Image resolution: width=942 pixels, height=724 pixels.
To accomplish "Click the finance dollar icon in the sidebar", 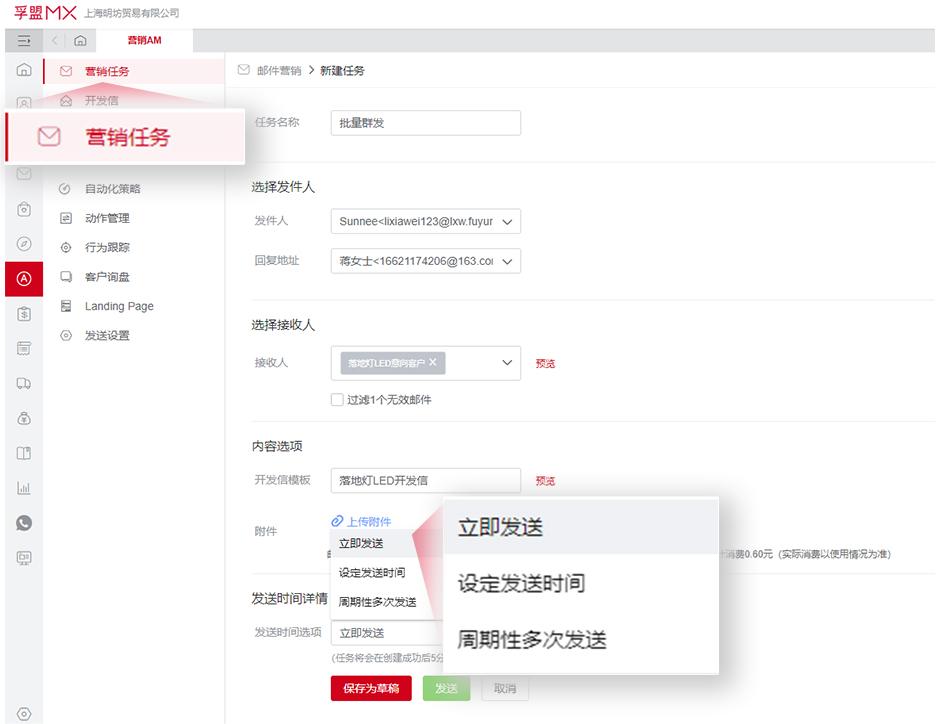I will [24, 313].
